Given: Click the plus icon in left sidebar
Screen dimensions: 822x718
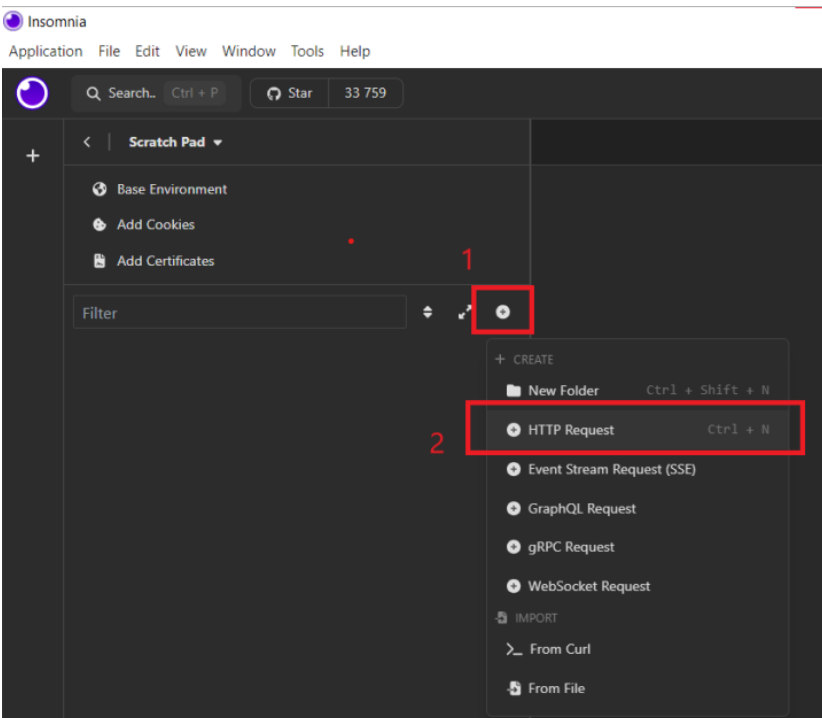Looking at the screenshot, I should tap(32, 156).
